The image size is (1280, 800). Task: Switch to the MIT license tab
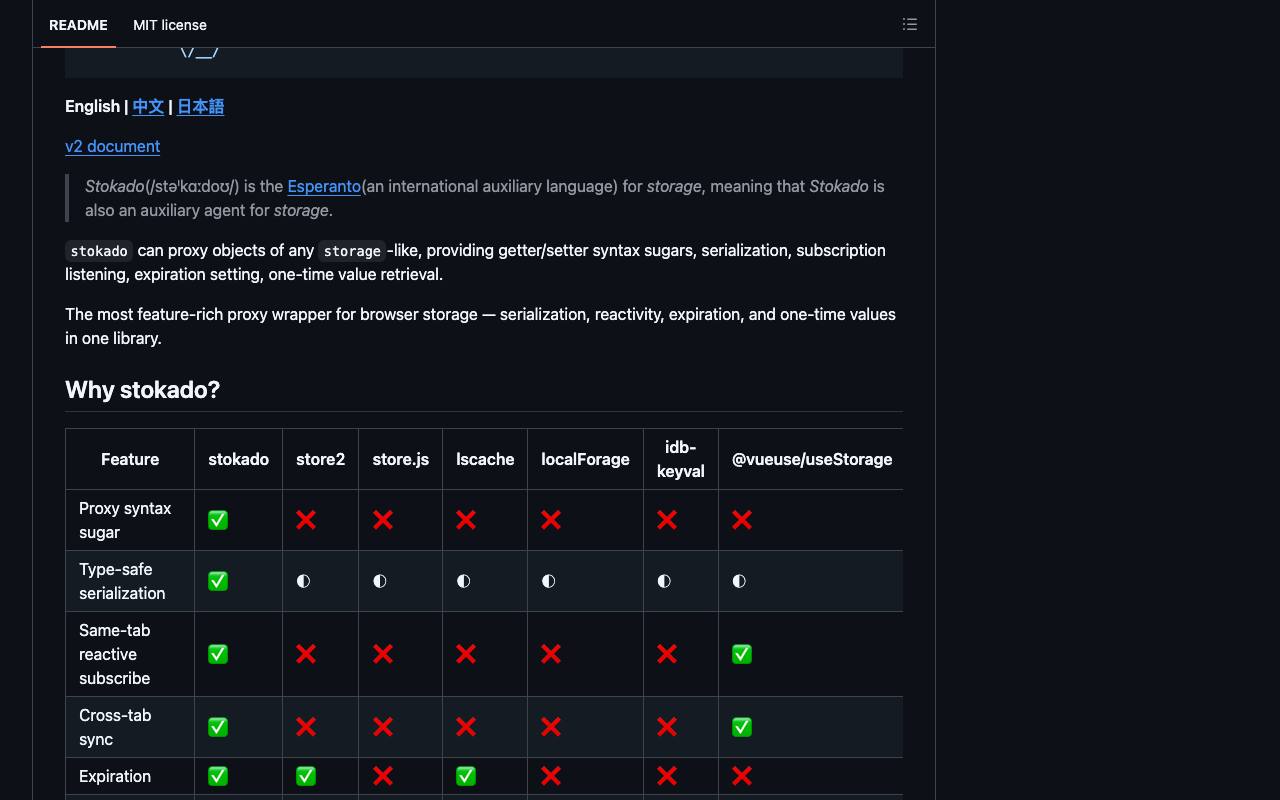170,25
